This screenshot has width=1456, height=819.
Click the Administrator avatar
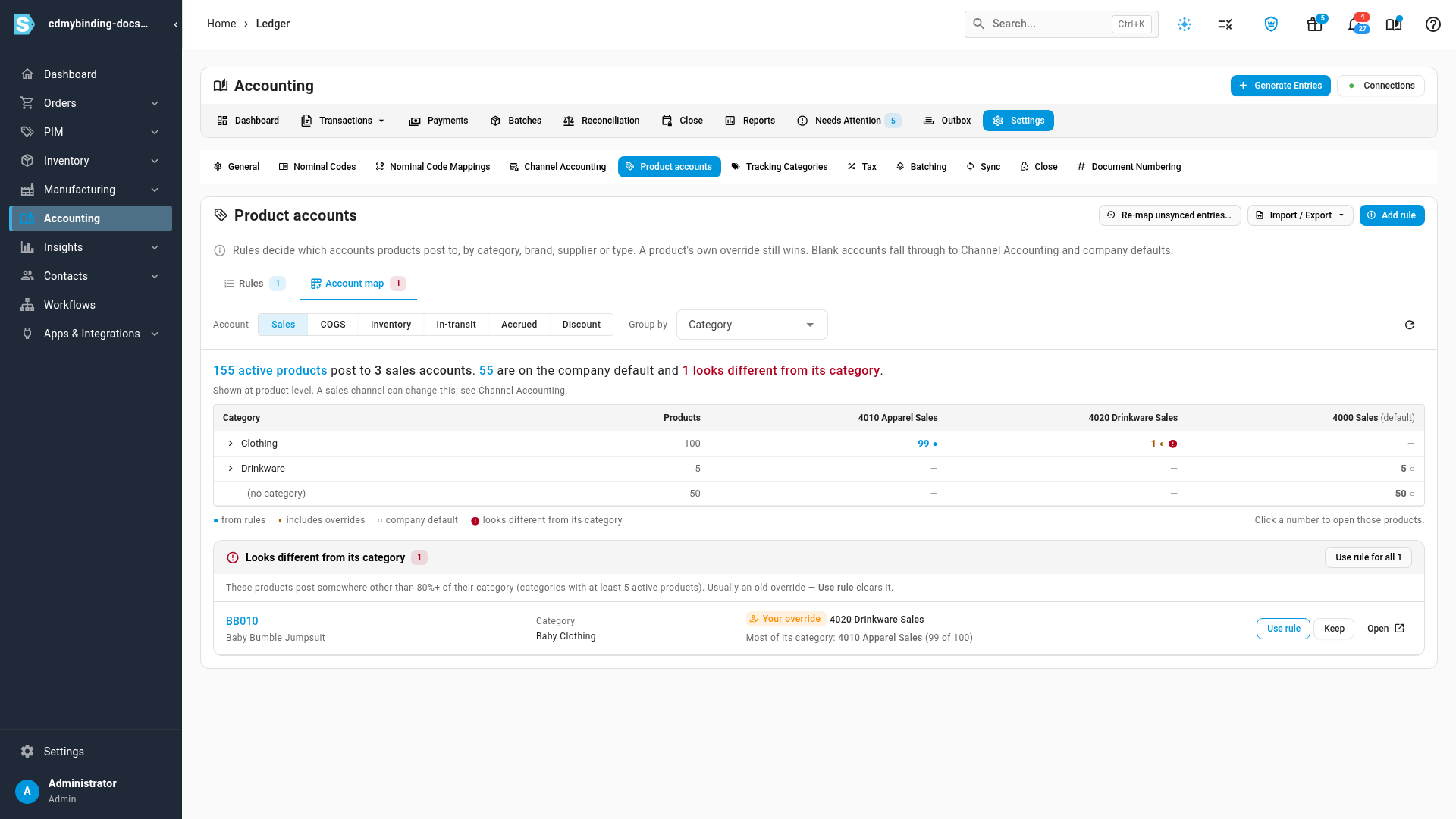click(x=27, y=791)
